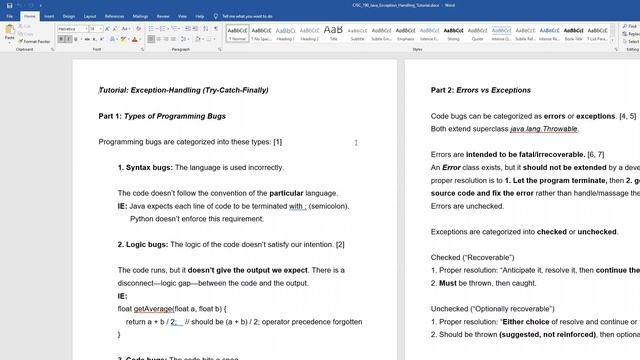This screenshot has width=640, height=360.
Task: Decrease font size with Shrink Font
Action: tap(115, 29)
